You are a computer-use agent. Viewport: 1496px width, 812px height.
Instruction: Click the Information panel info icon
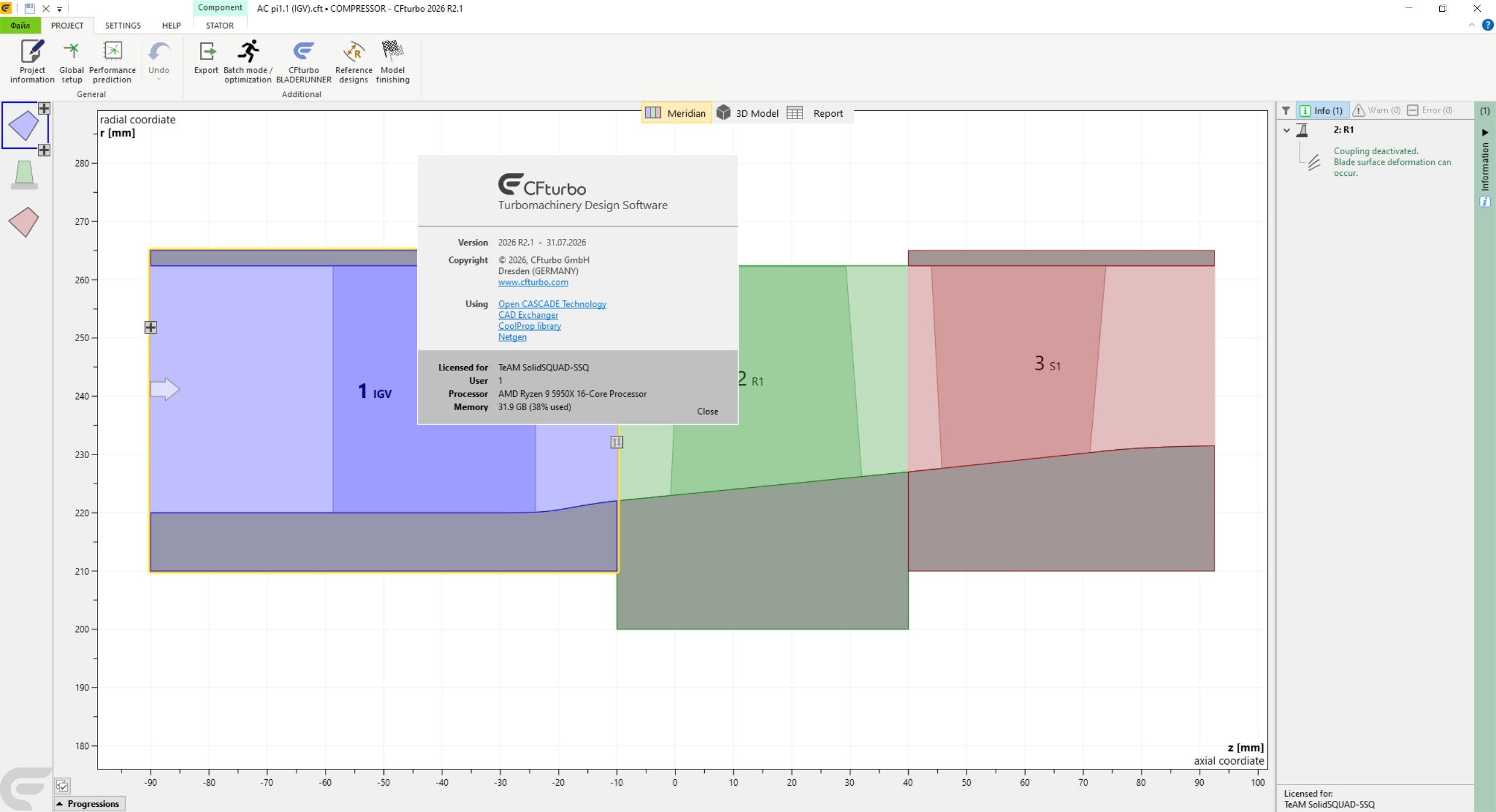(1485, 202)
